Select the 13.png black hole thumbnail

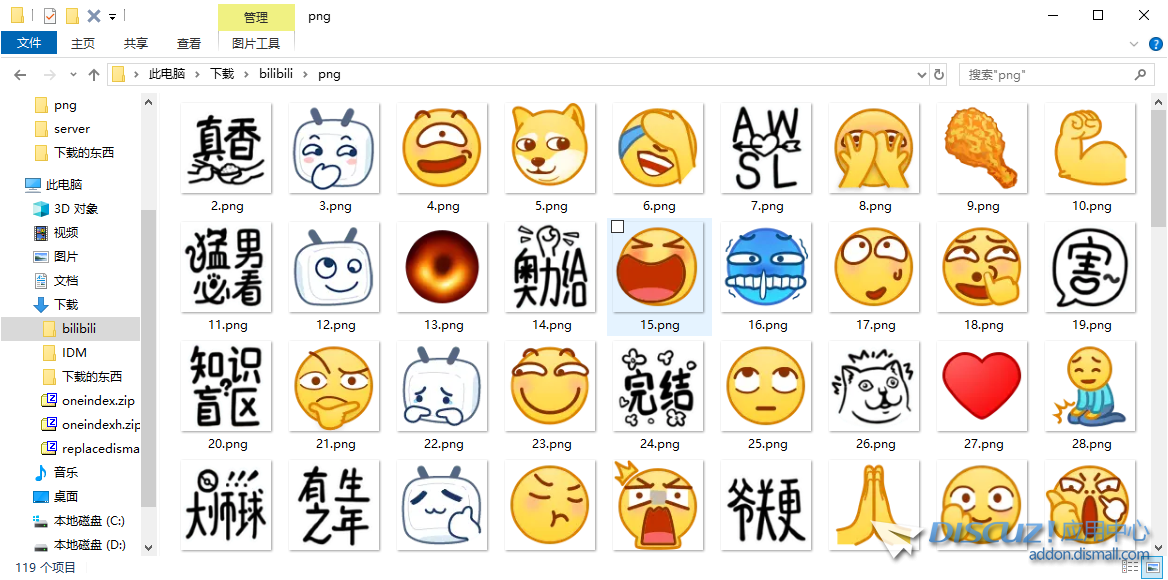(x=442, y=268)
